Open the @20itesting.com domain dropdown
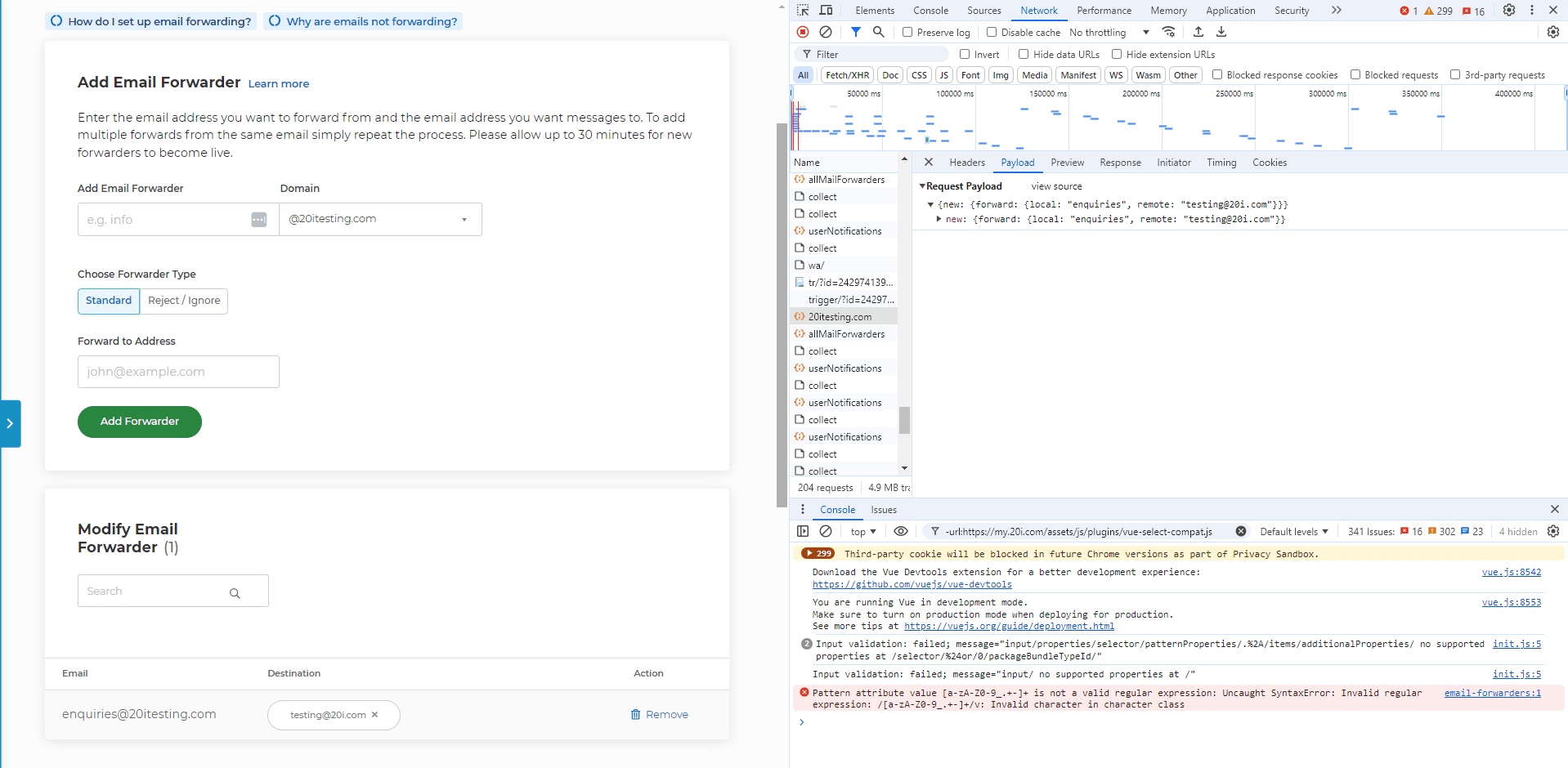Viewport: 1568px width, 768px height. pos(380,219)
